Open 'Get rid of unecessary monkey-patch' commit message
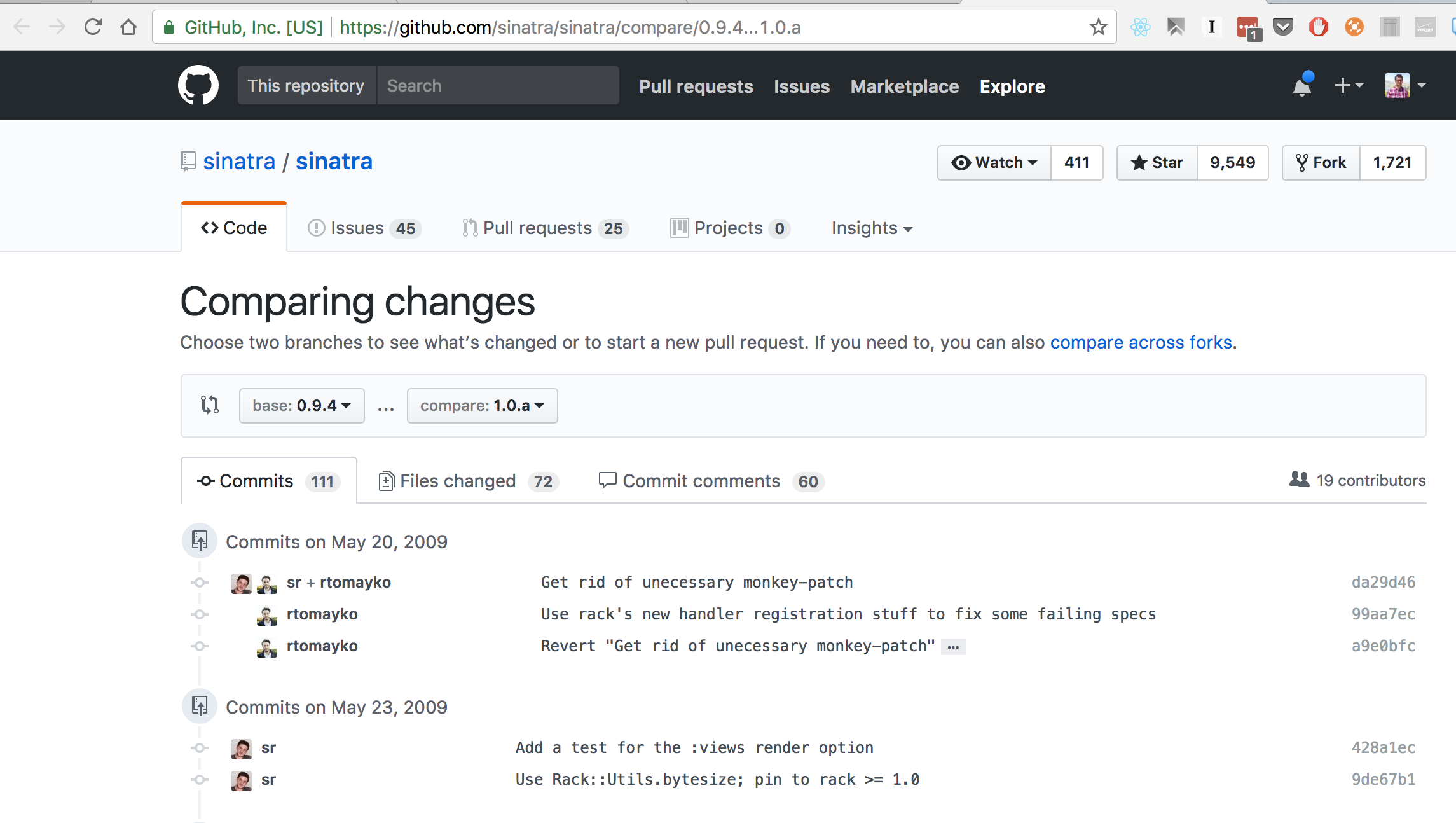Image resolution: width=1456 pixels, height=823 pixels. pos(697,583)
